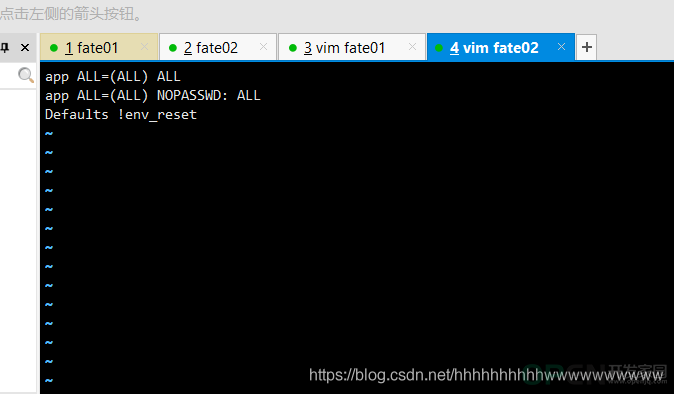Image resolution: width=674 pixels, height=394 pixels.
Task: Close the left side panel
Action: (25, 47)
